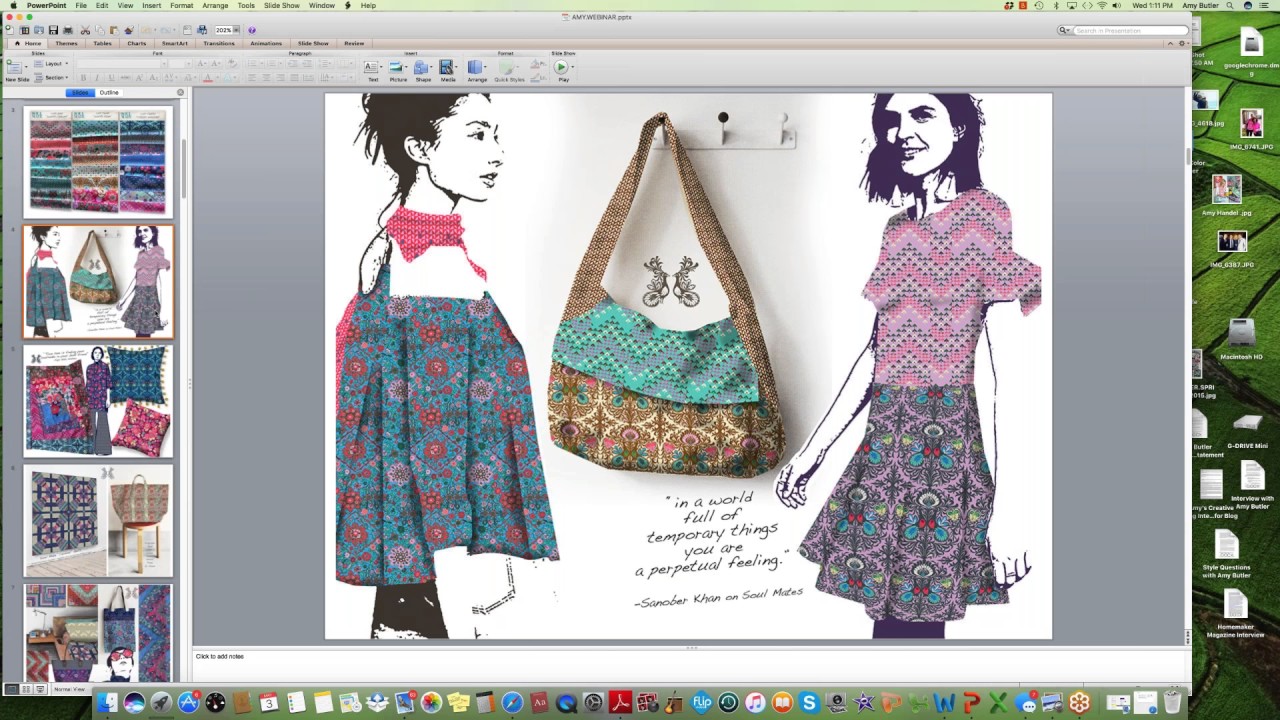Open the Slide Show menu in menu bar
The width and height of the screenshot is (1280, 720).
click(282, 6)
